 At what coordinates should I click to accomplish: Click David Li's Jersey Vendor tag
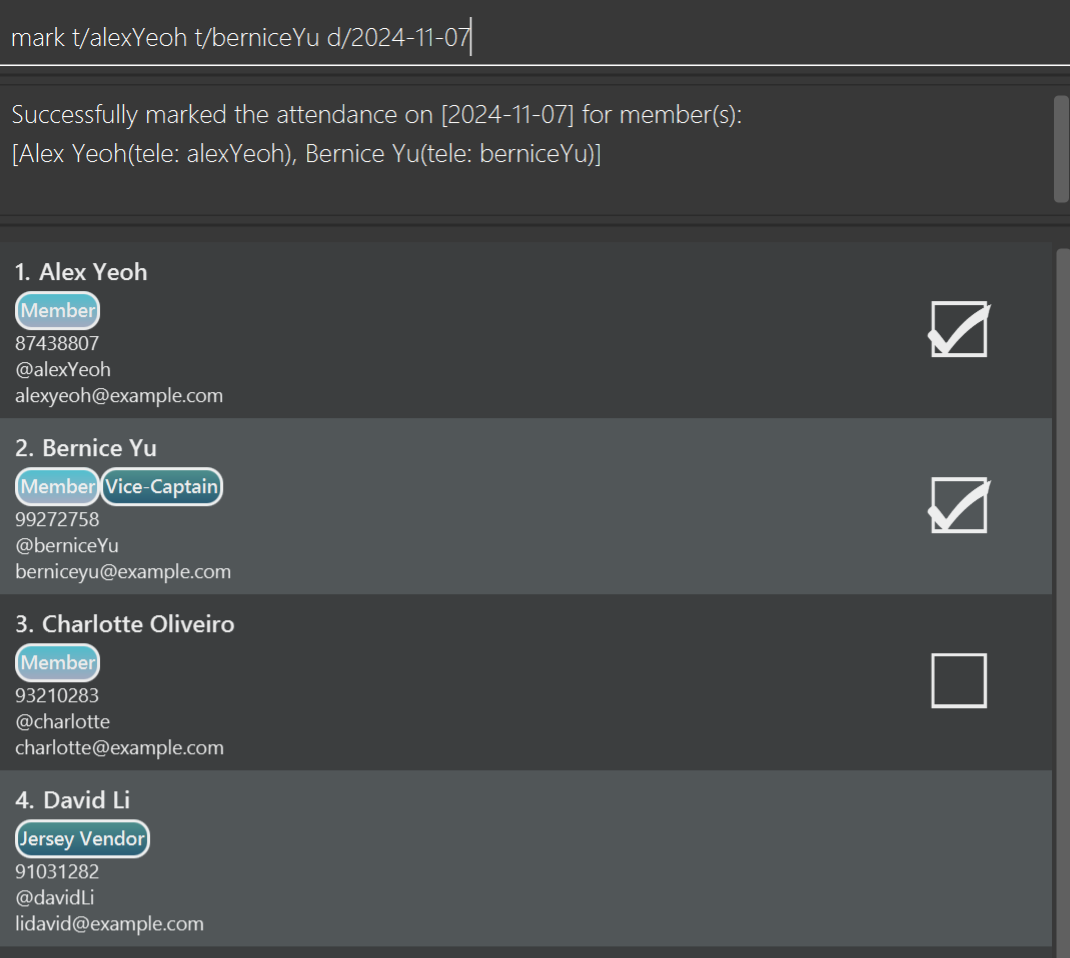tap(82, 839)
